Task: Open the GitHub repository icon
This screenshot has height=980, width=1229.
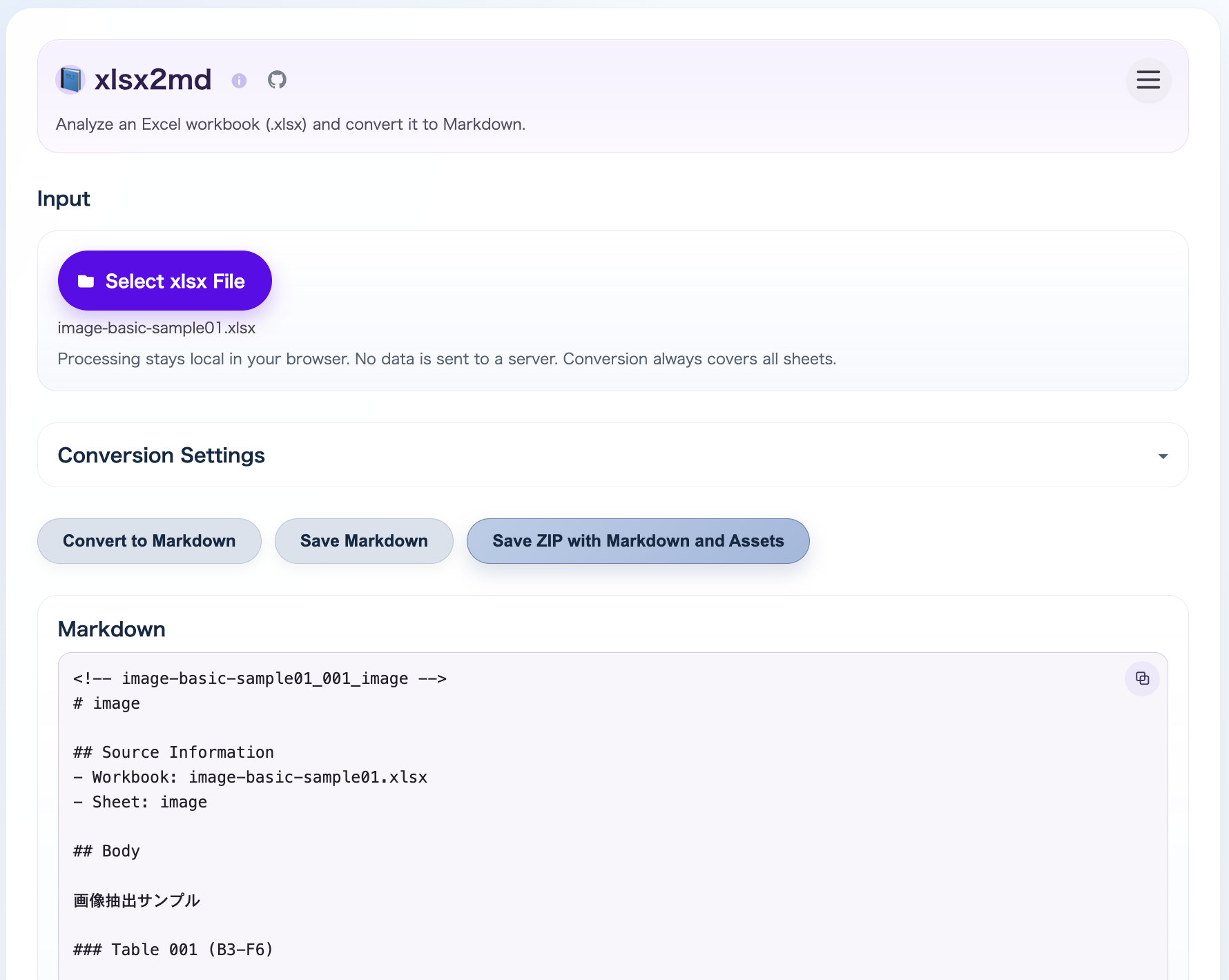Action: 277,79
